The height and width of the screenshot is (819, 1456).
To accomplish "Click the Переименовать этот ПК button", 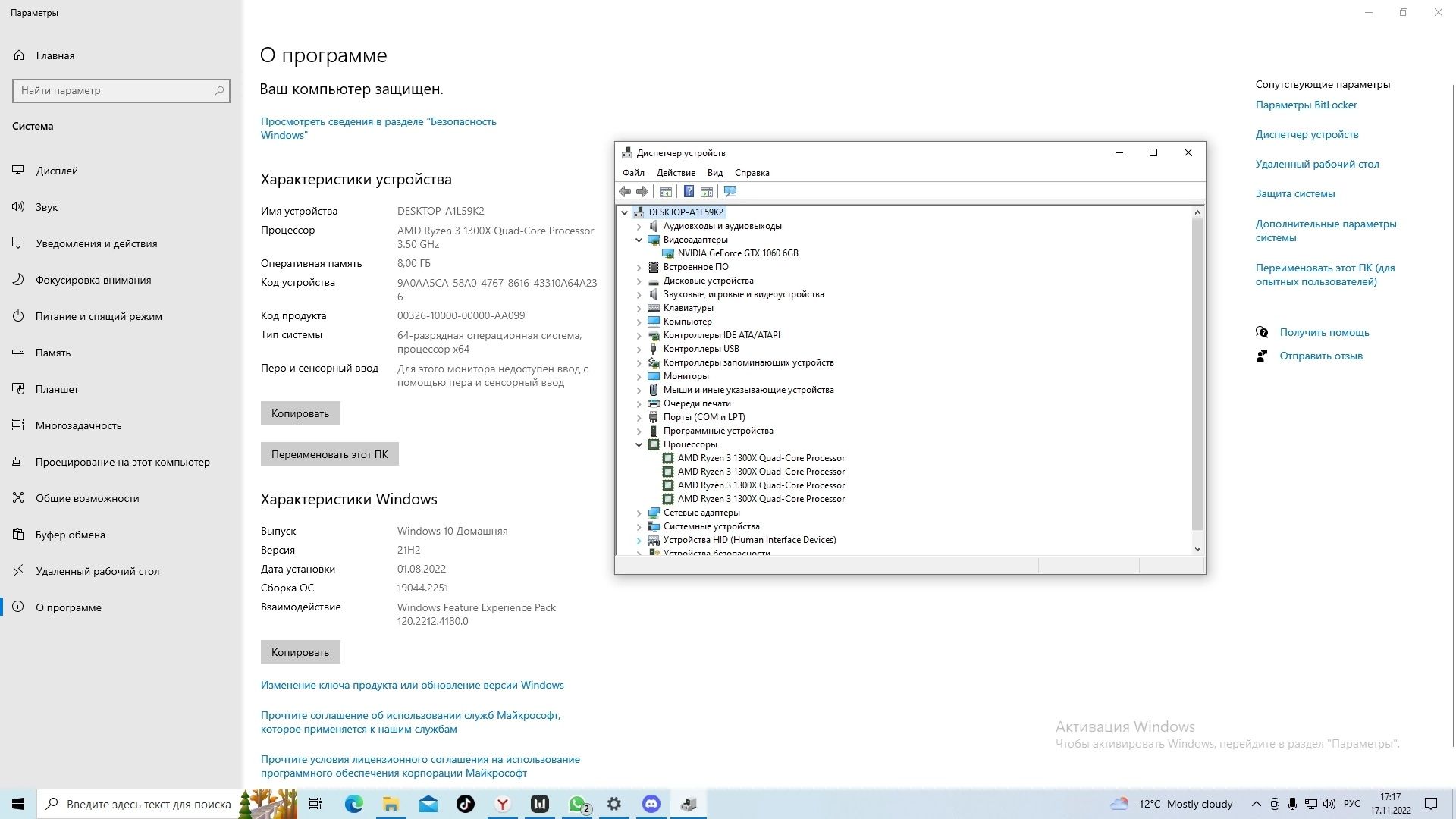I will pyautogui.click(x=330, y=454).
